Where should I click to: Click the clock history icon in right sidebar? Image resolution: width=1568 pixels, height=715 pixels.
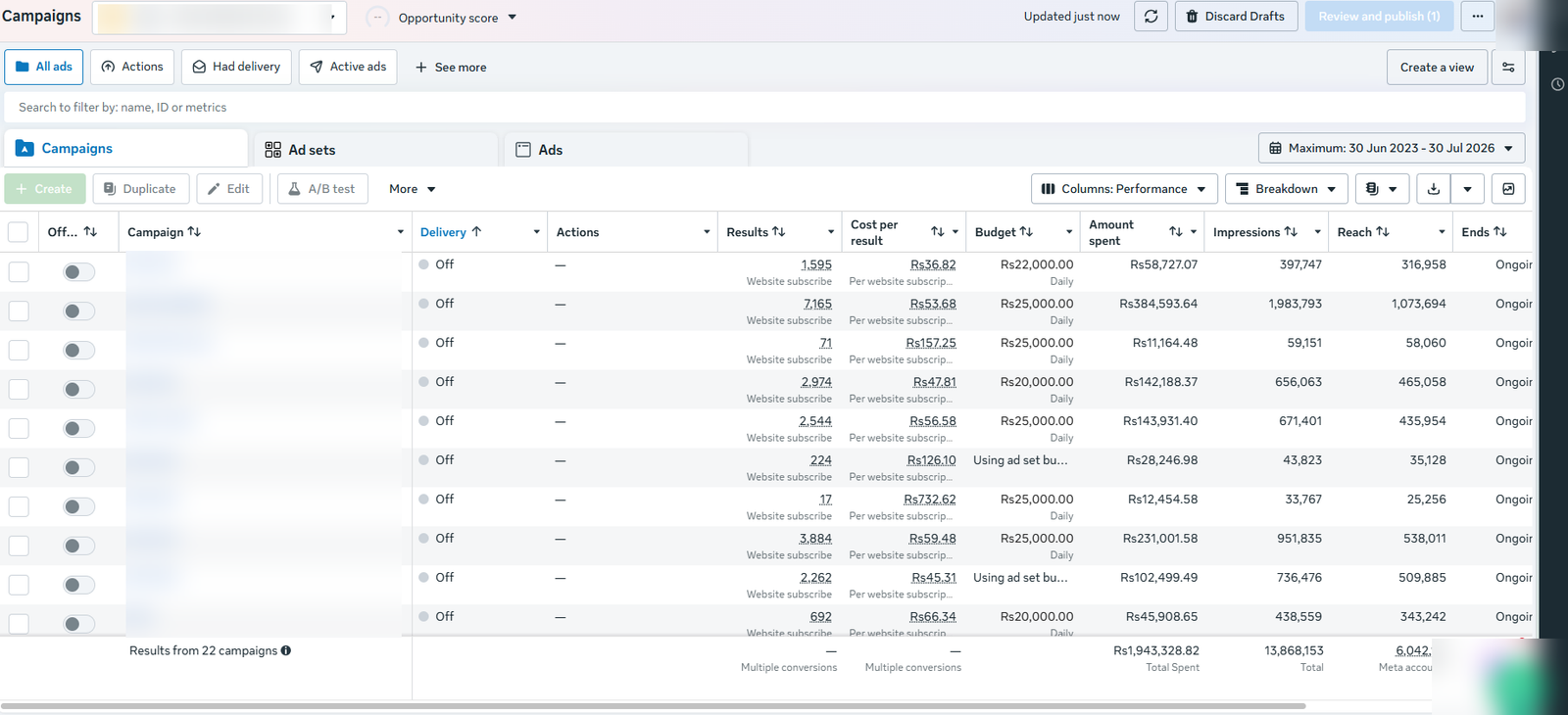(1557, 84)
